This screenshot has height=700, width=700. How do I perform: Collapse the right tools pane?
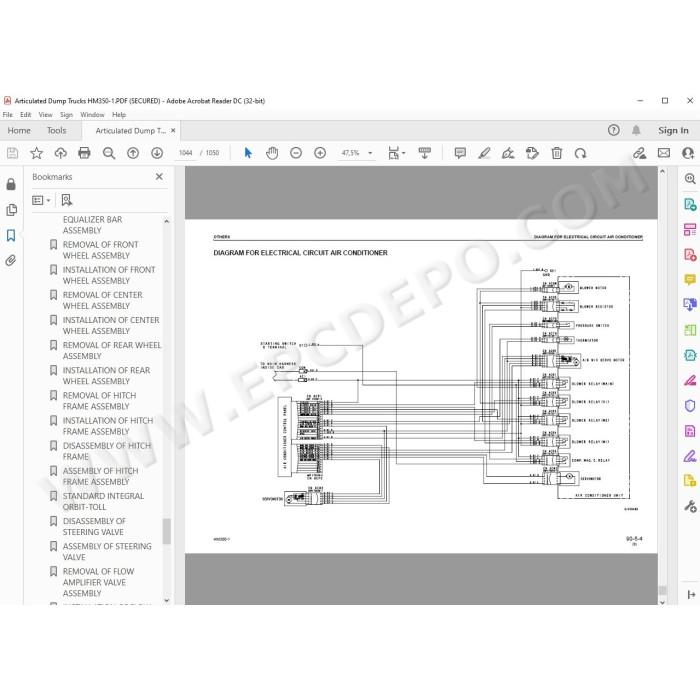691,595
